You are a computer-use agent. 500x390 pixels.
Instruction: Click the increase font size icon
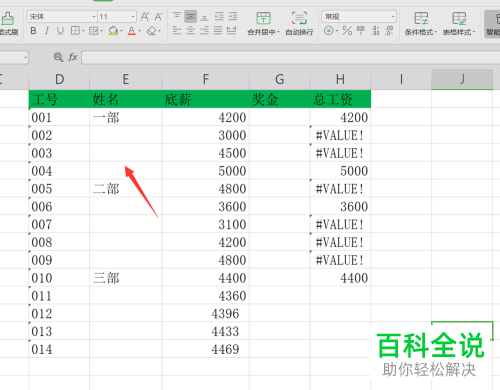[145, 16]
